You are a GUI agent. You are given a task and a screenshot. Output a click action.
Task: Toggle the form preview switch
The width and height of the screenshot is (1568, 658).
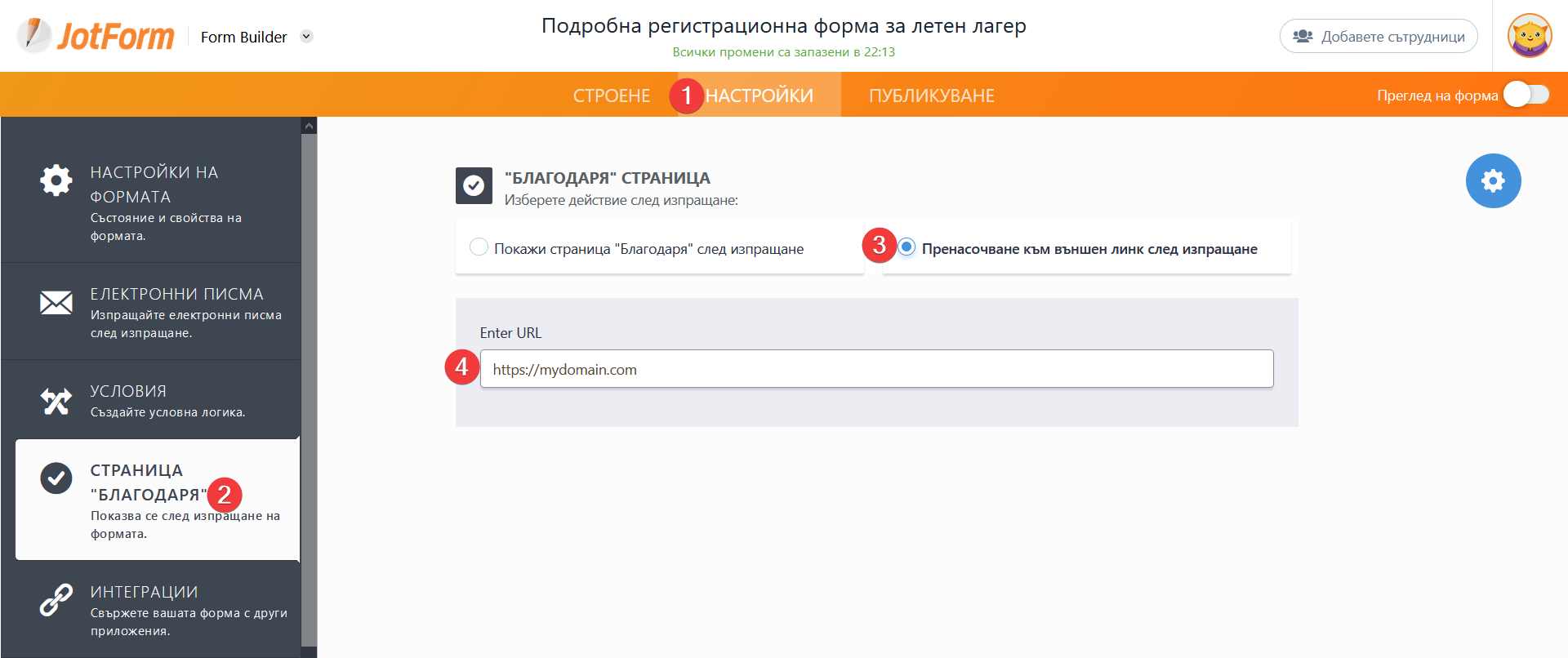tap(1526, 95)
